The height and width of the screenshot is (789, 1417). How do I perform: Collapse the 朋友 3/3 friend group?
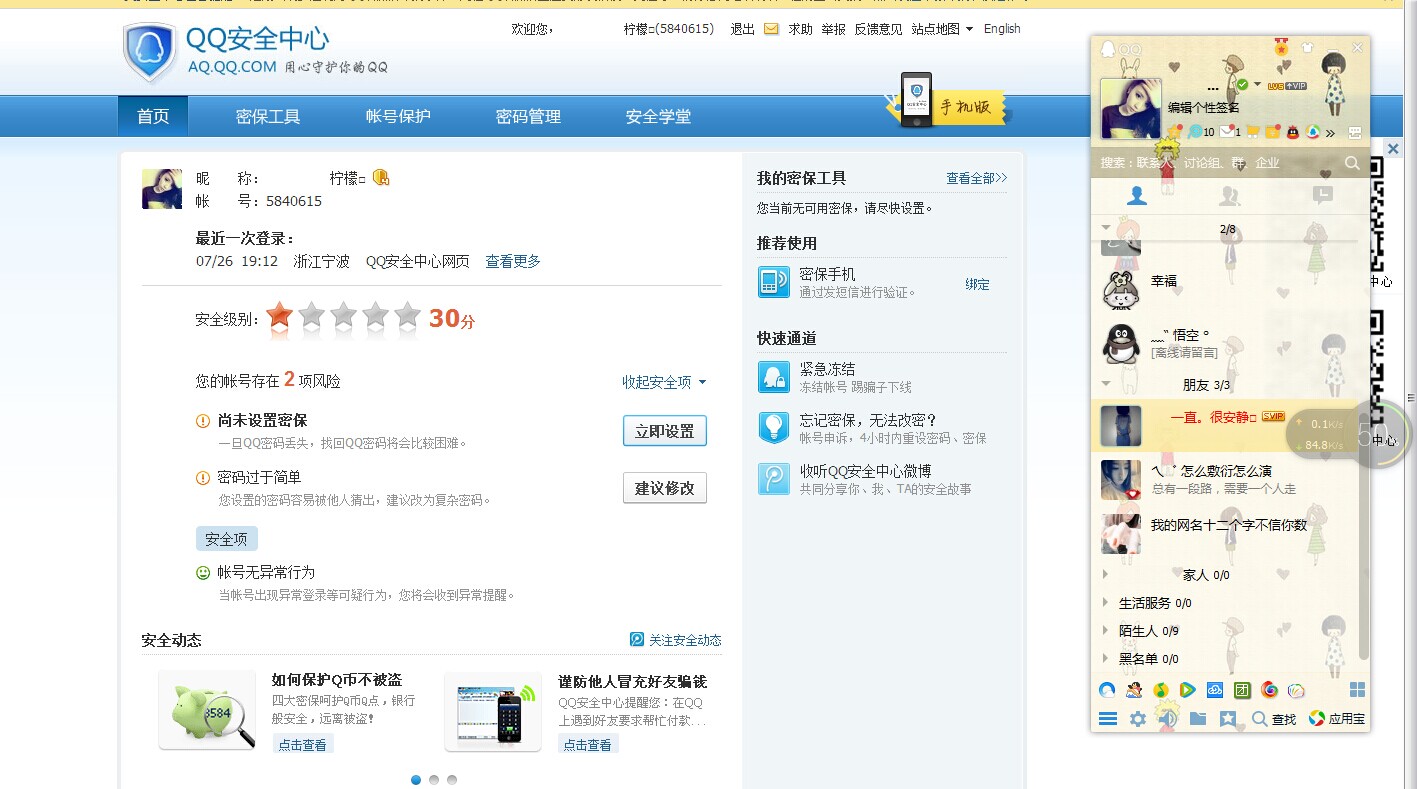point(1106,383)
